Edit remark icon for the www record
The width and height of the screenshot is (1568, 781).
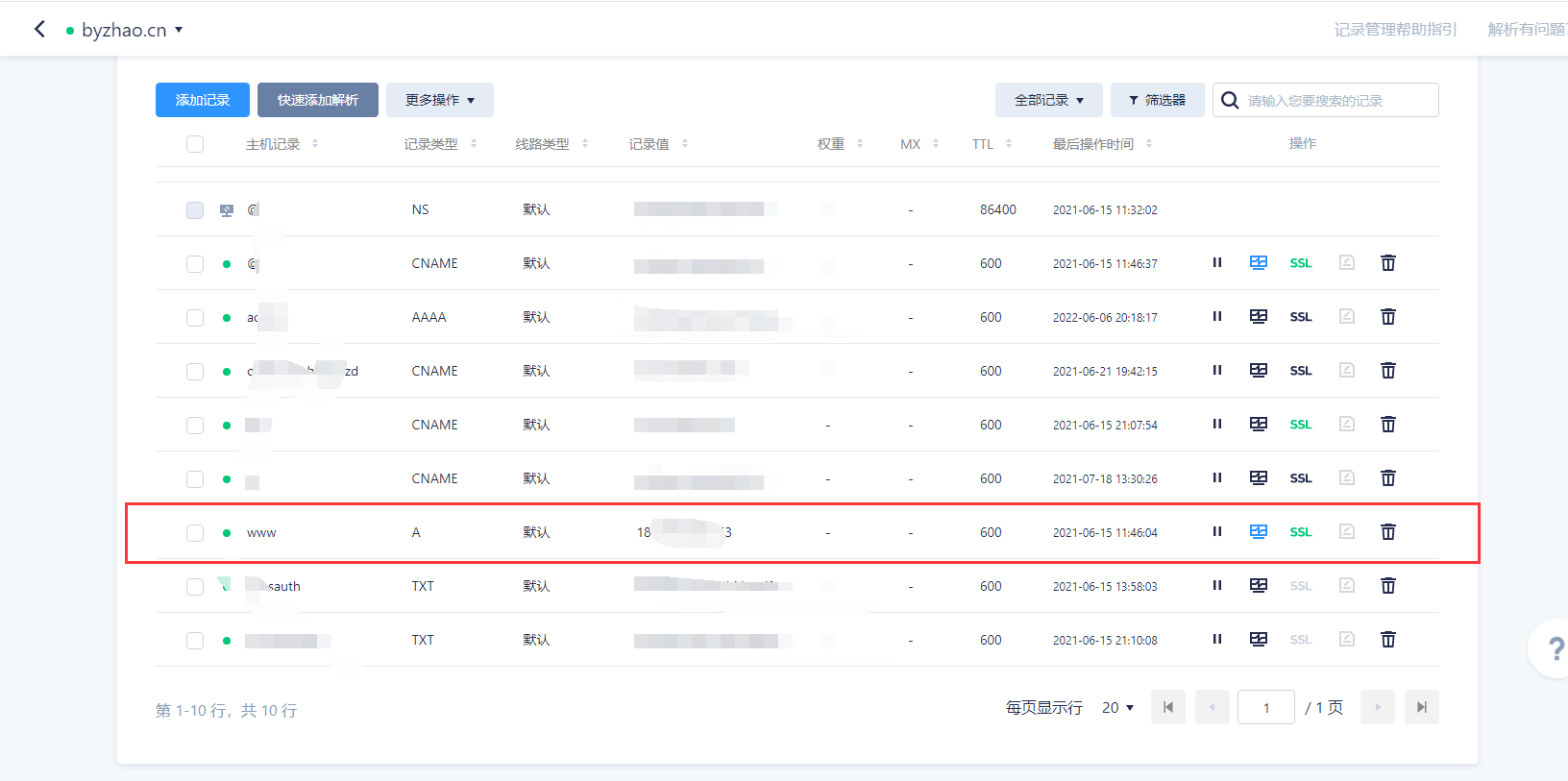[1347, 531]
